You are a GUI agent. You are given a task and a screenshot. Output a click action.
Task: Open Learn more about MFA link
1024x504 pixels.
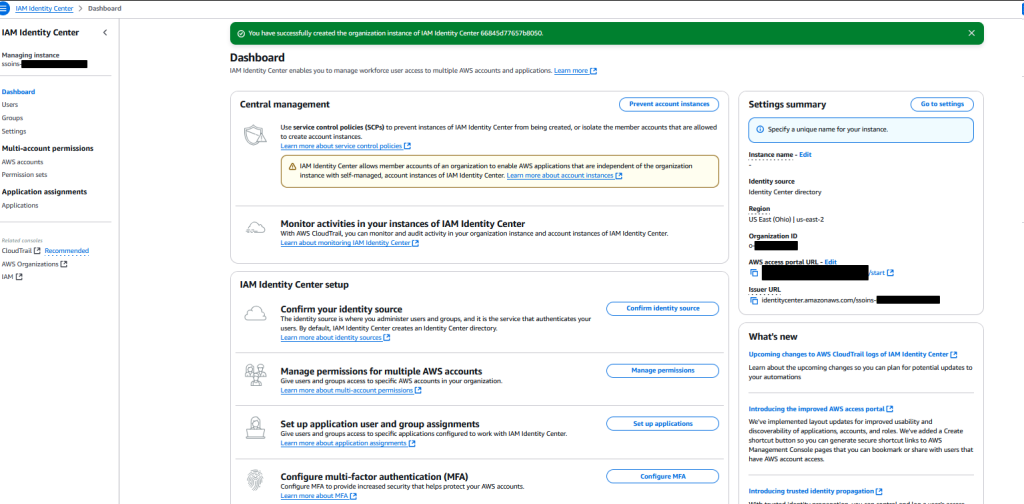(x=319, y=496)
